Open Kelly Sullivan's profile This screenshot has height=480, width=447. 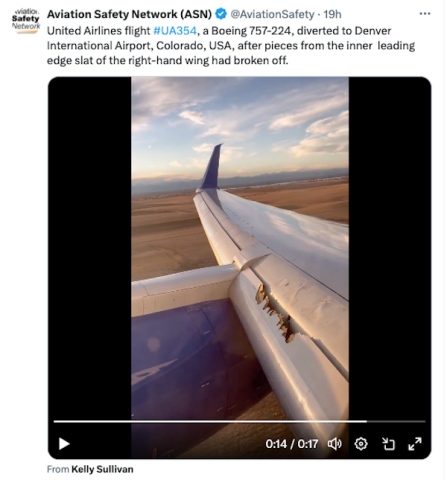(x=102, y=469)
